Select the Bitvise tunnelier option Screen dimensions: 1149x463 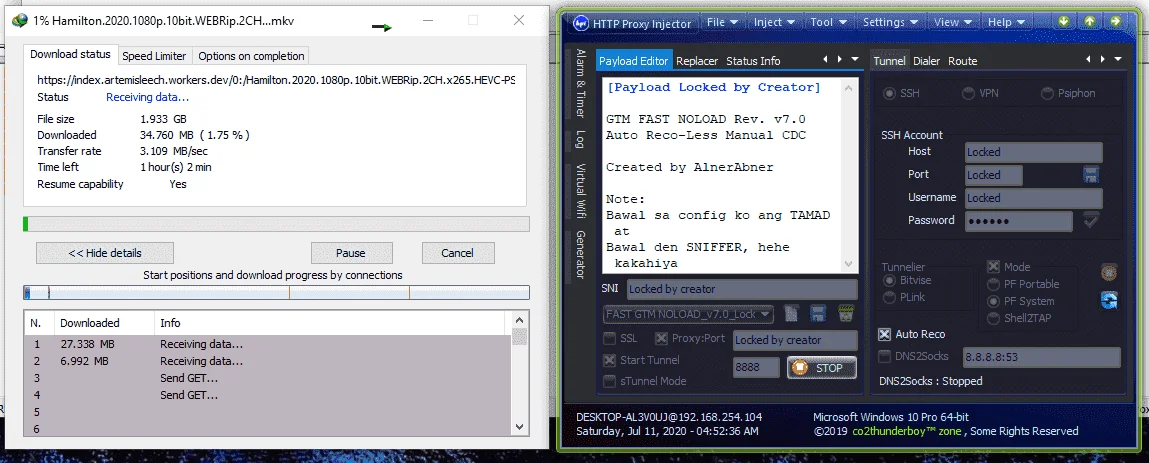click(x=889, y=281)
